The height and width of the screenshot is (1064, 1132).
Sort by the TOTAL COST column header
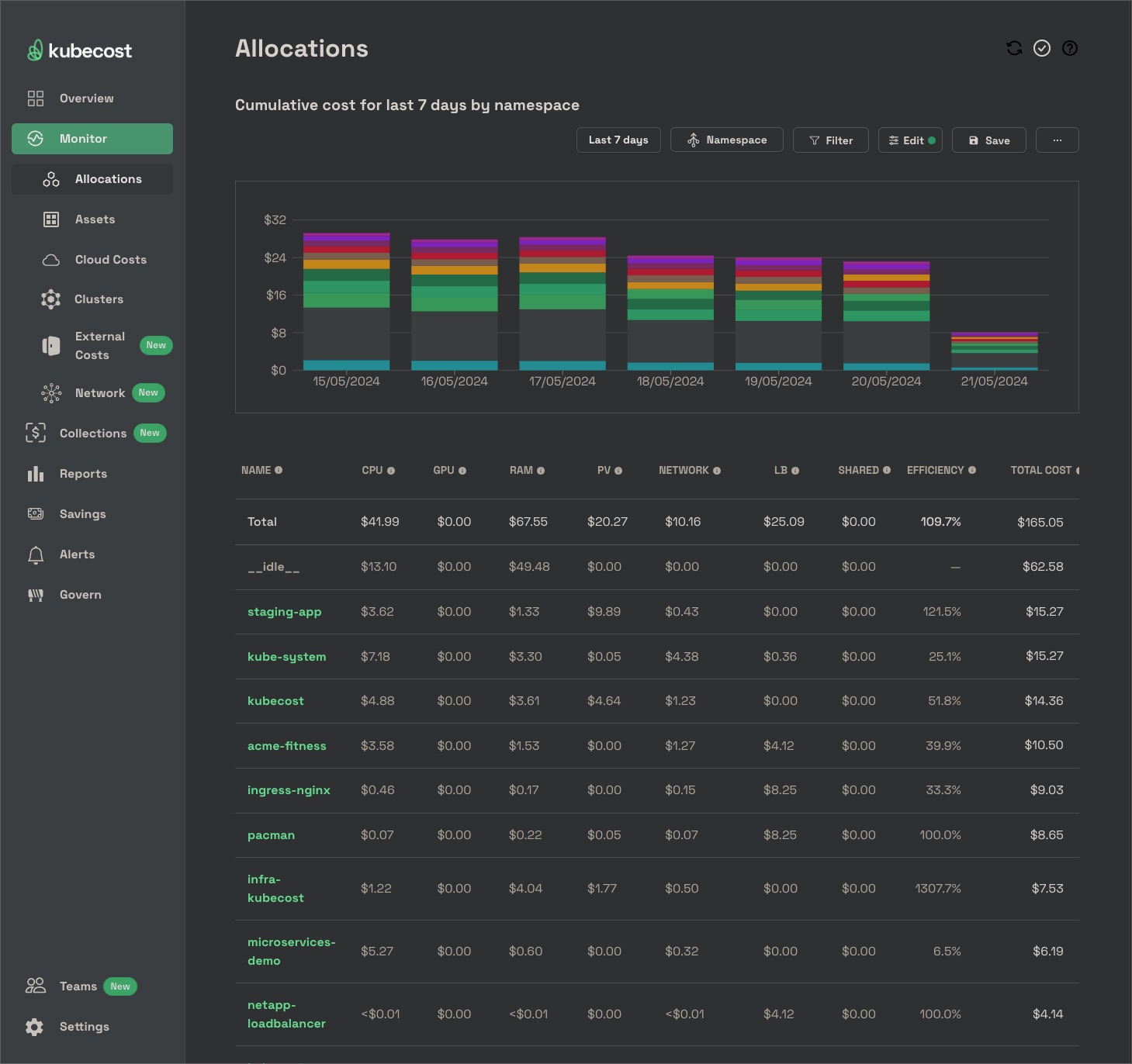(1041, 470)
